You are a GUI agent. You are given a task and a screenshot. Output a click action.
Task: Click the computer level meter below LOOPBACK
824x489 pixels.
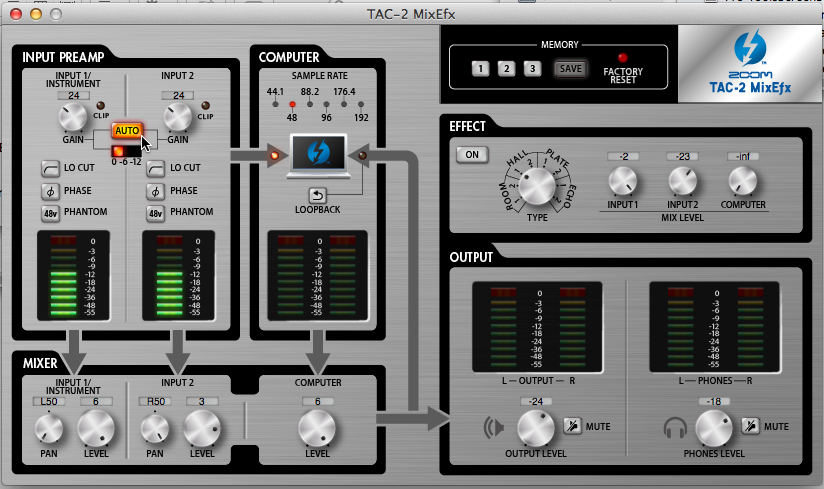(x=317, y=276)
